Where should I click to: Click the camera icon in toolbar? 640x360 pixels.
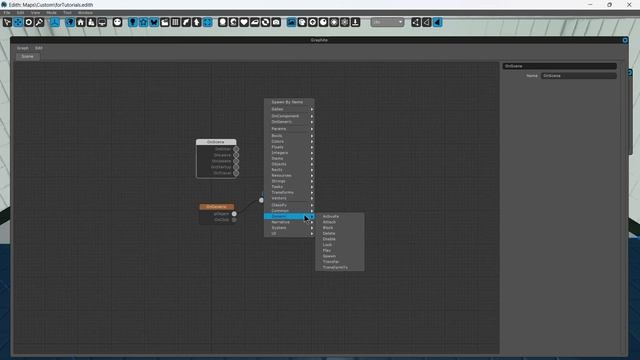pyautogui.click(x=276, y=22)
